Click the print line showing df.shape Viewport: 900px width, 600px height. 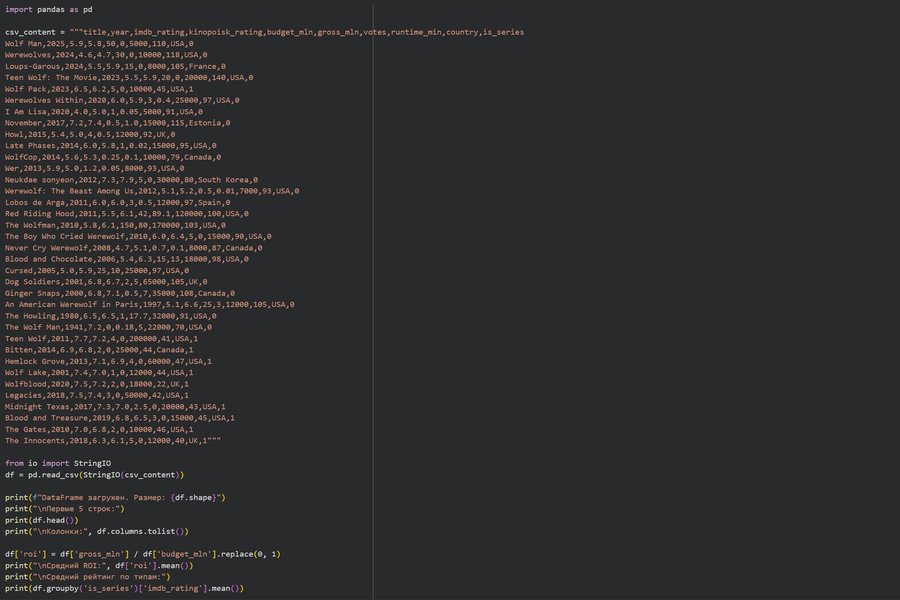coord(115,498)
